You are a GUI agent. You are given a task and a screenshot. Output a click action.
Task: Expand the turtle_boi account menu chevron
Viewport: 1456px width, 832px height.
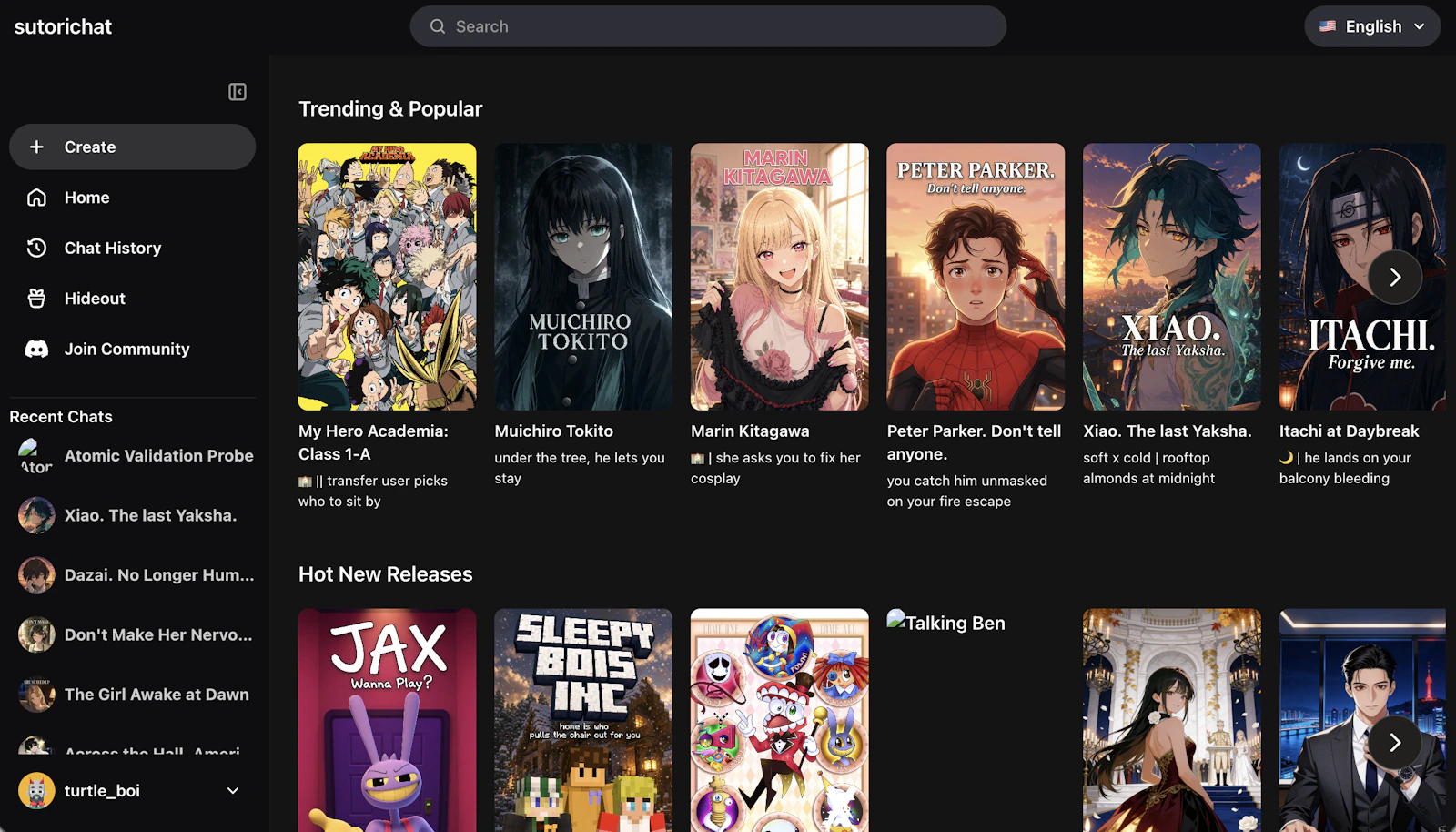coord(233,791)
